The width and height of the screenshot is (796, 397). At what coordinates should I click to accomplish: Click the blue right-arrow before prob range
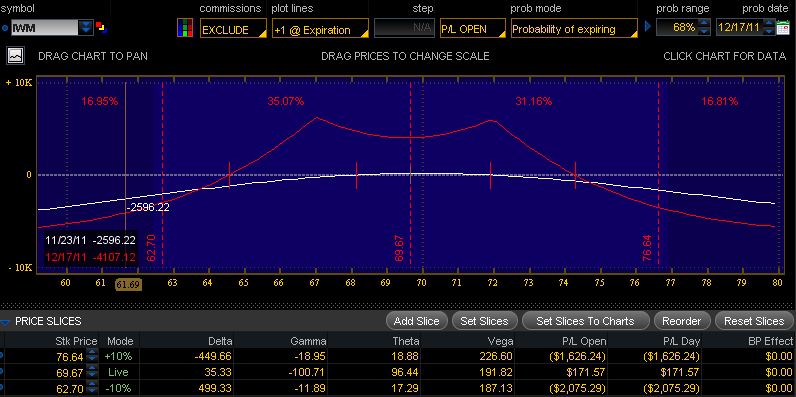tap(648, 26)
